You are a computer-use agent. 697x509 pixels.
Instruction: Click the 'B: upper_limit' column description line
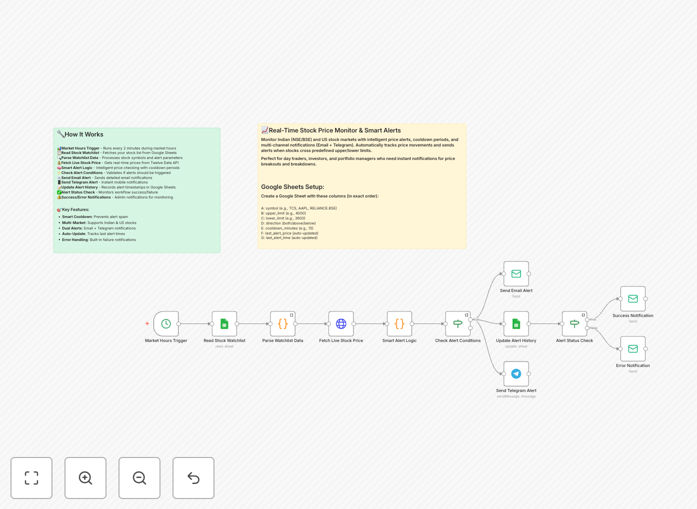(283, 213)
